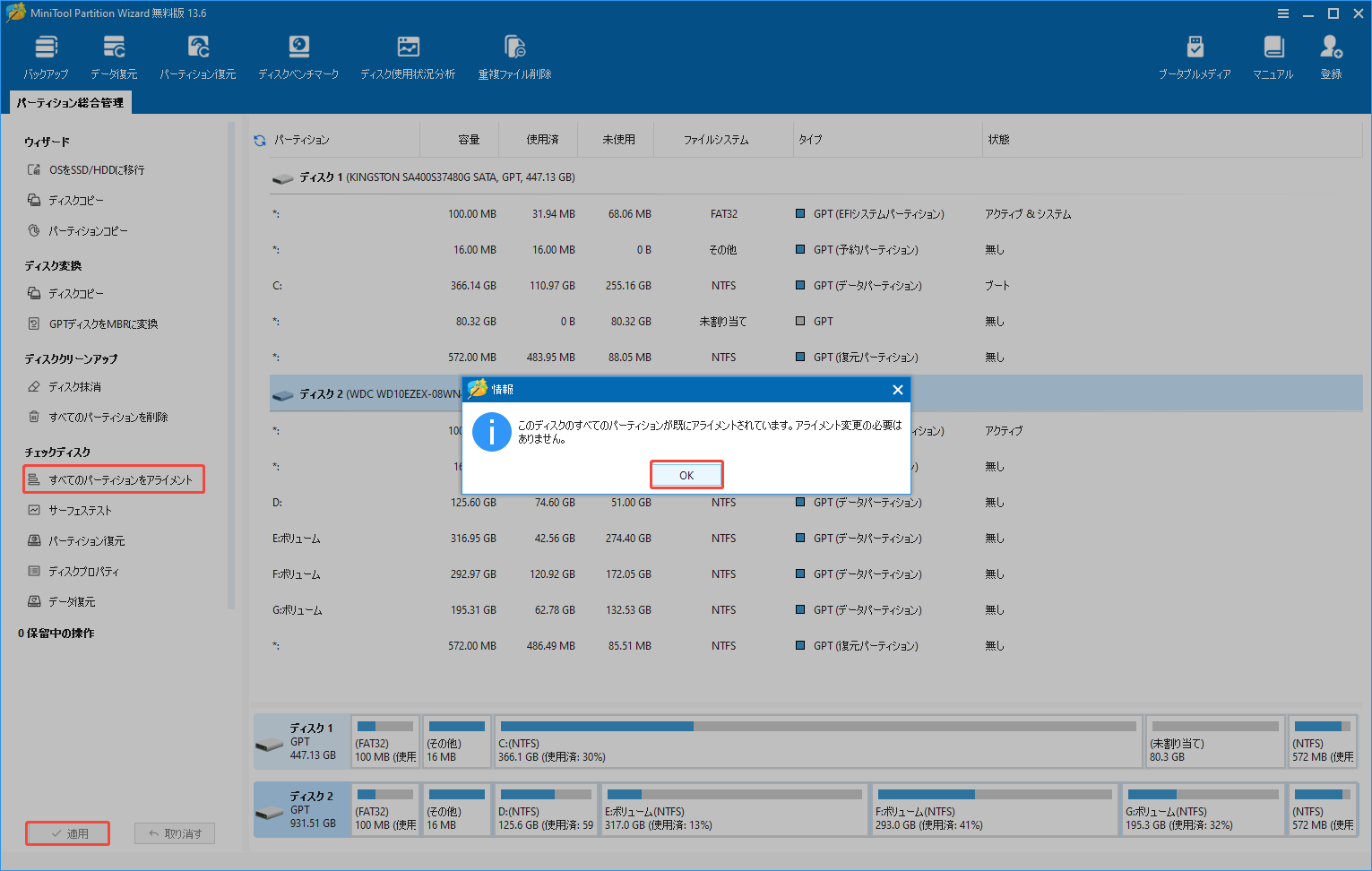View ディスクプロパティ
The height and width of the screenshot is (871, 1372).
(x=90, y=571)
